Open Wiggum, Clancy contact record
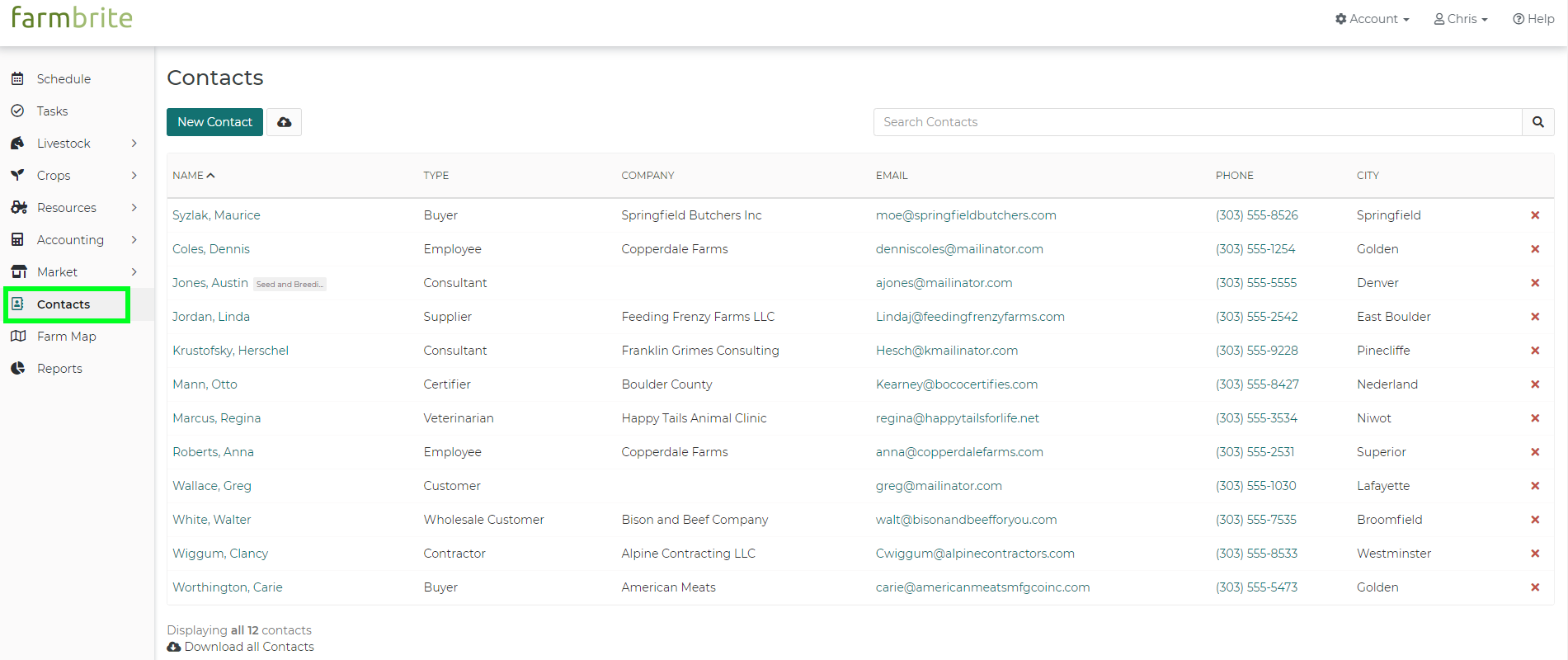Screen dimensions: 1568x660 [x=220, y=554]
